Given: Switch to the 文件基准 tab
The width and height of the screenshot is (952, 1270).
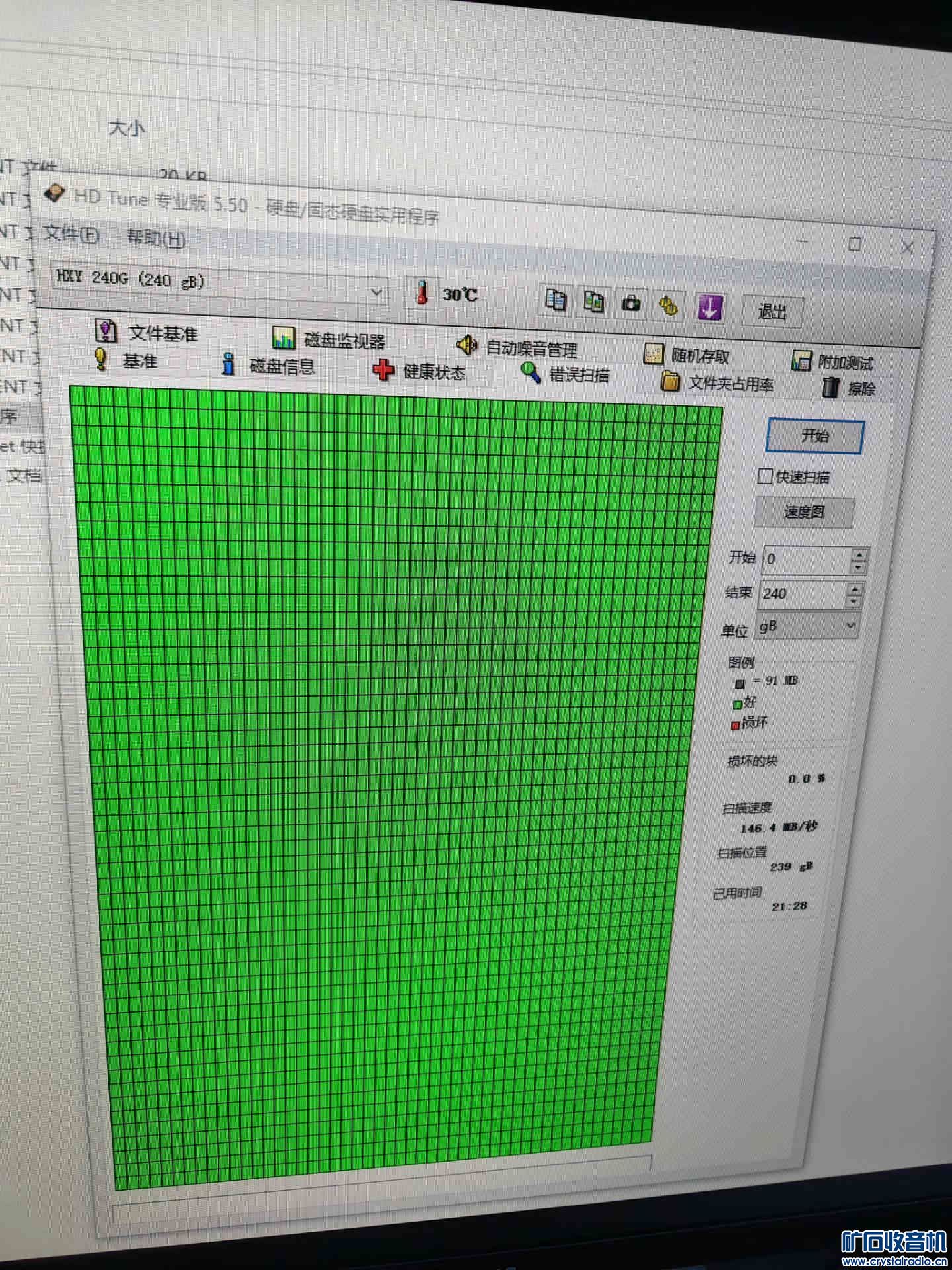Looking at the screenshot, I should 147,332.
